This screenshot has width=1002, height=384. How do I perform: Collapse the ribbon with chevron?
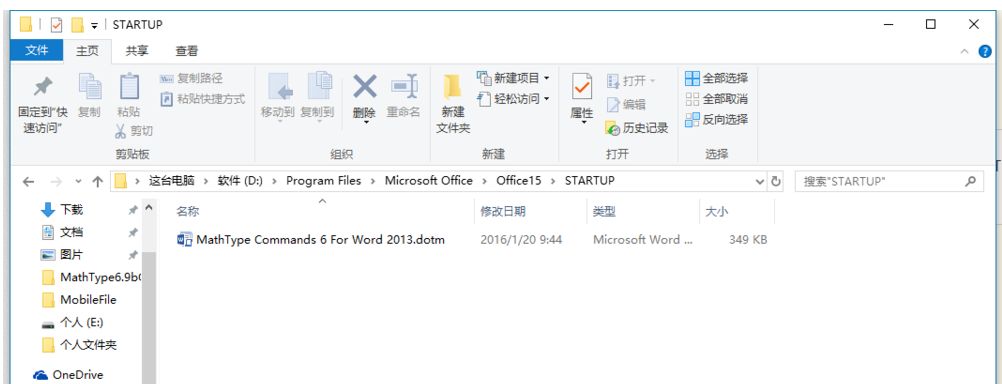(965, 52)
